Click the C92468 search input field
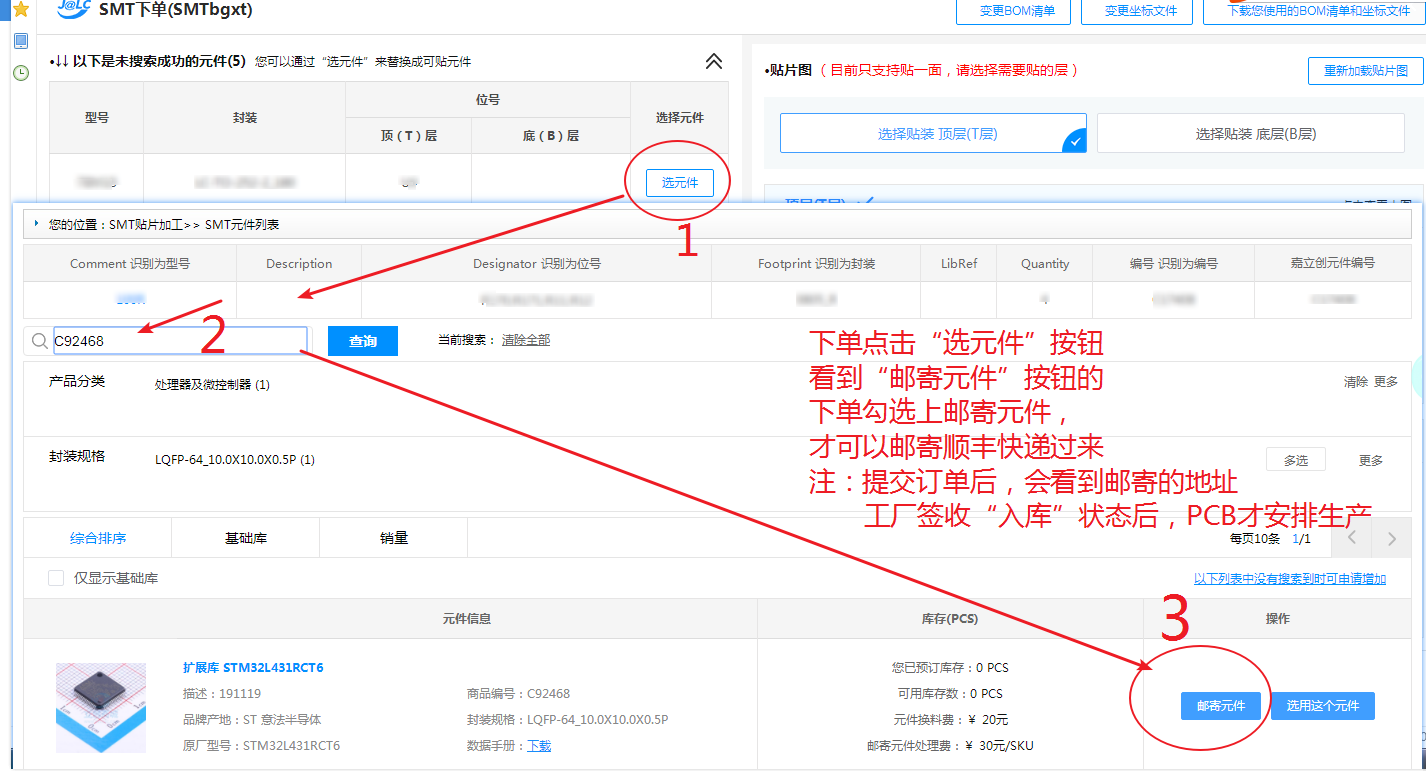The height and width of the screenshot is (771, 1426). coord(178,341)
